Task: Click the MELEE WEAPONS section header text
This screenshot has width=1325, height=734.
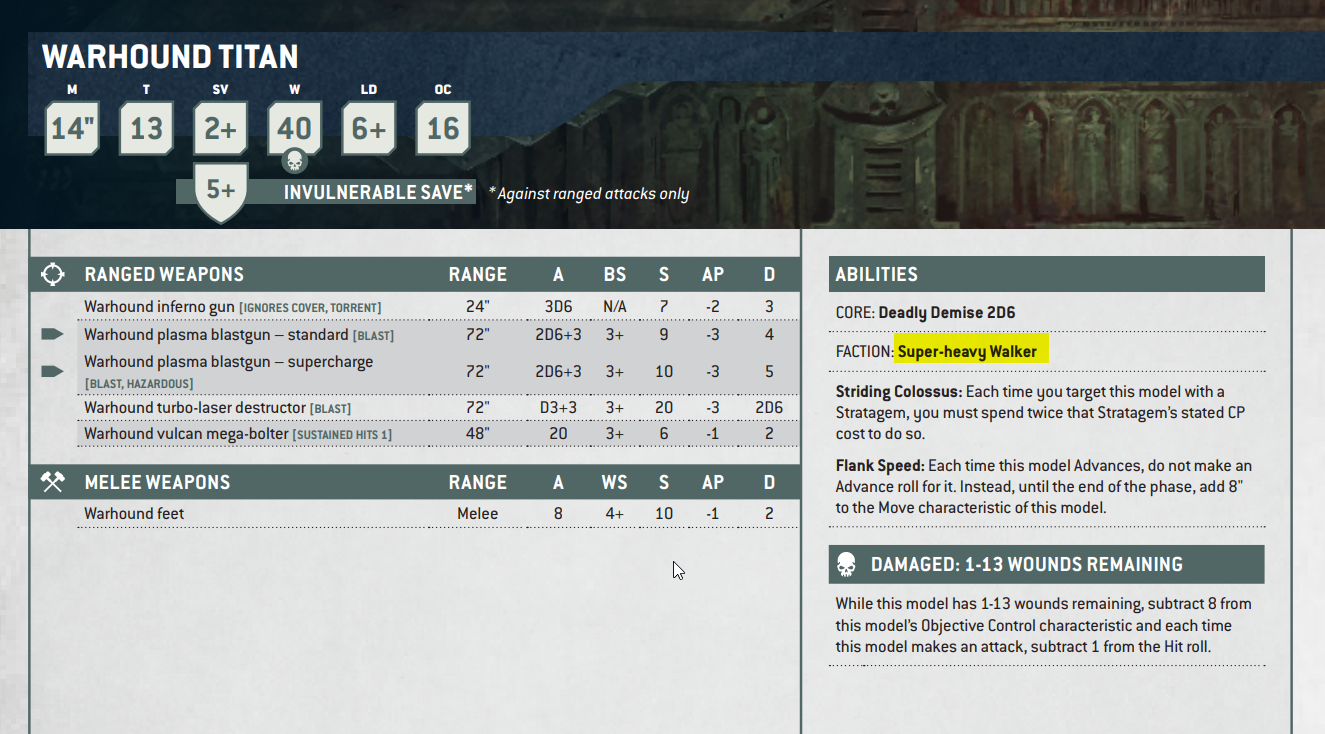Action: click(x=157, y=482)
